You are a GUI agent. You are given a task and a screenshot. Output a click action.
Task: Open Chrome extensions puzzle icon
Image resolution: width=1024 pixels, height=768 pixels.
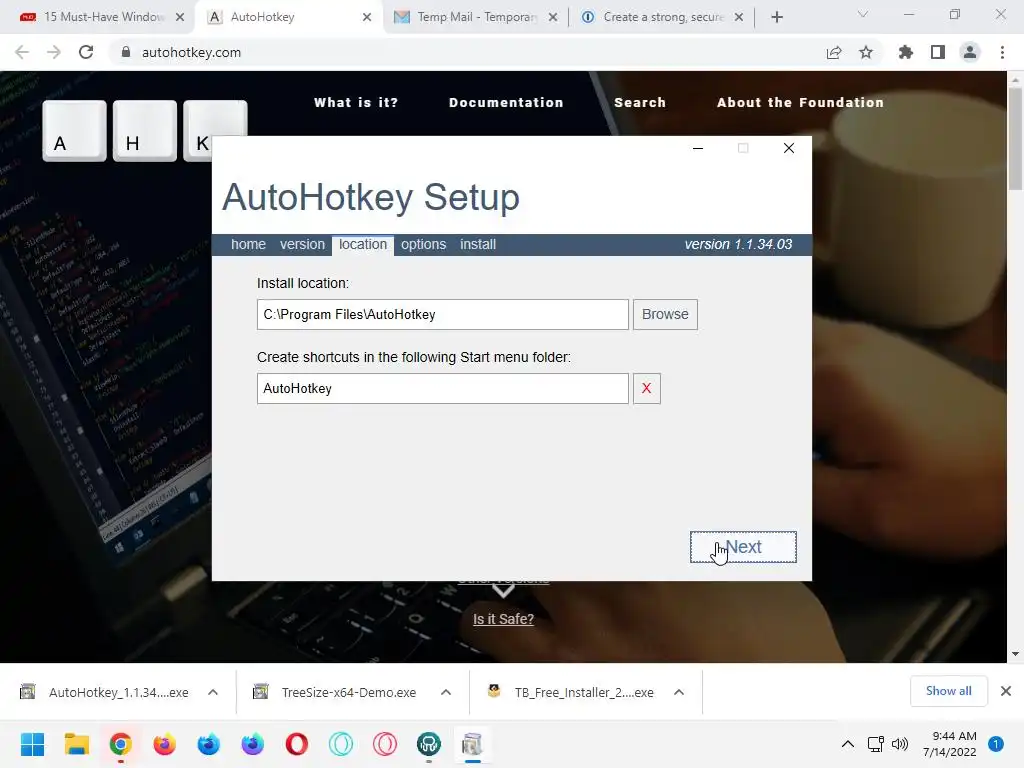click(x=905, y=52)
